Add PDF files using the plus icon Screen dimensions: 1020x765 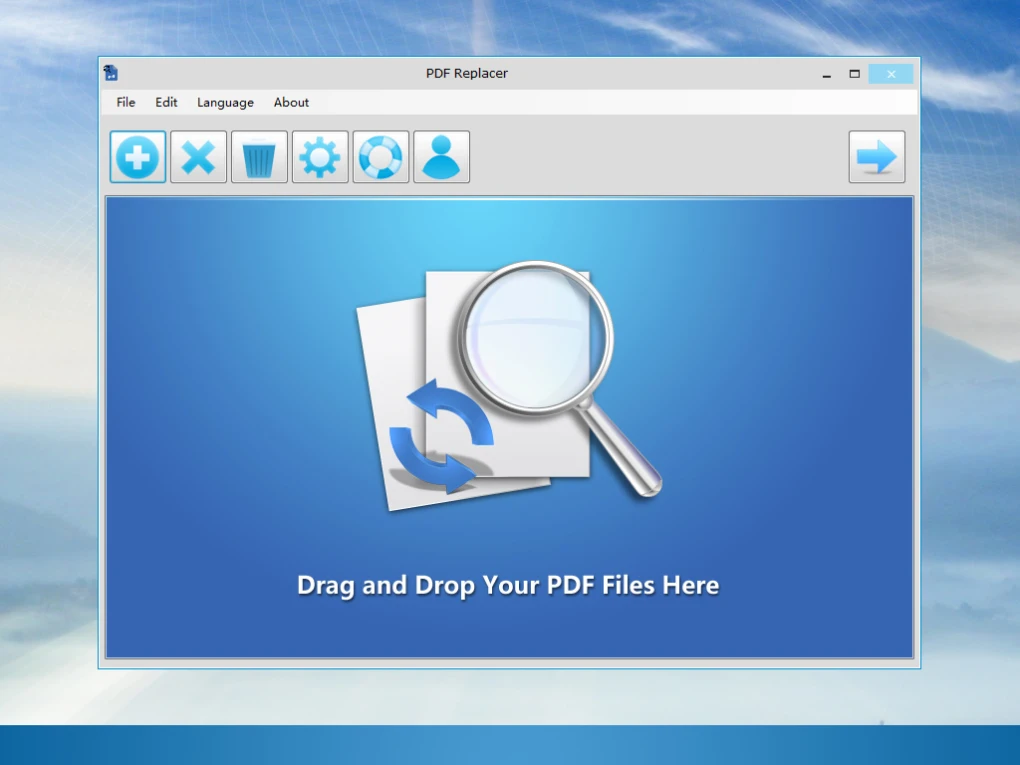(137, 156)
